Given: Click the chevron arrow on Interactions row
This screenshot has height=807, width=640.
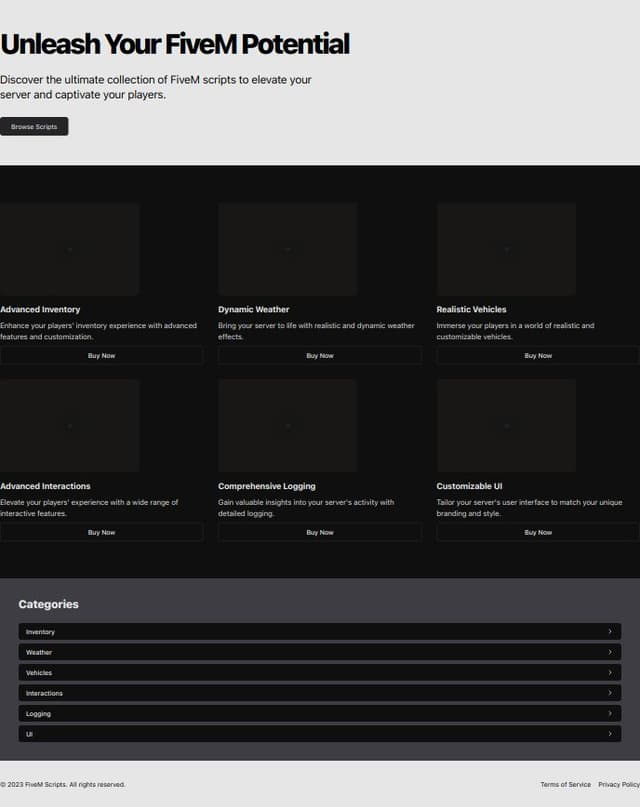Looking at the screenshot, I should point(610,693).
